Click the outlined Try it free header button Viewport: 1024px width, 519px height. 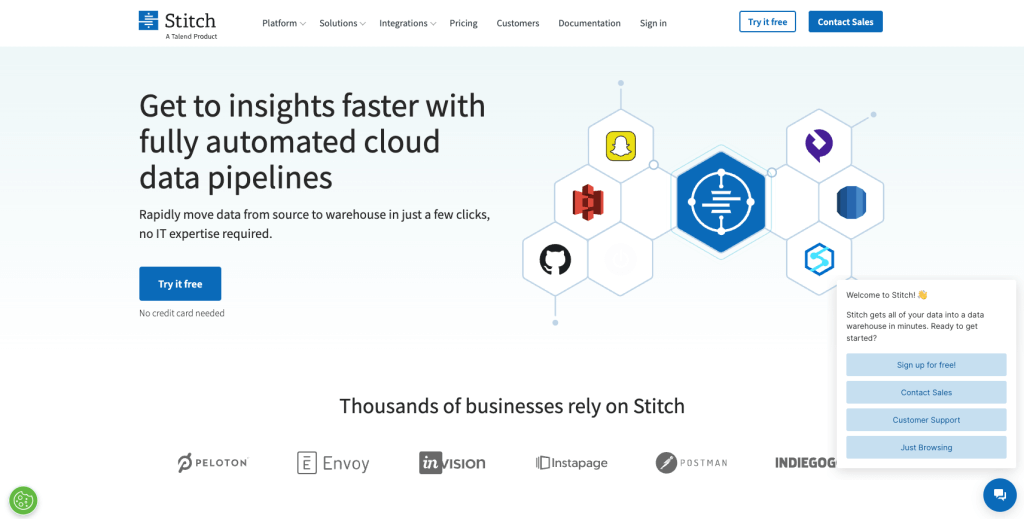click(x=767, y=22)
